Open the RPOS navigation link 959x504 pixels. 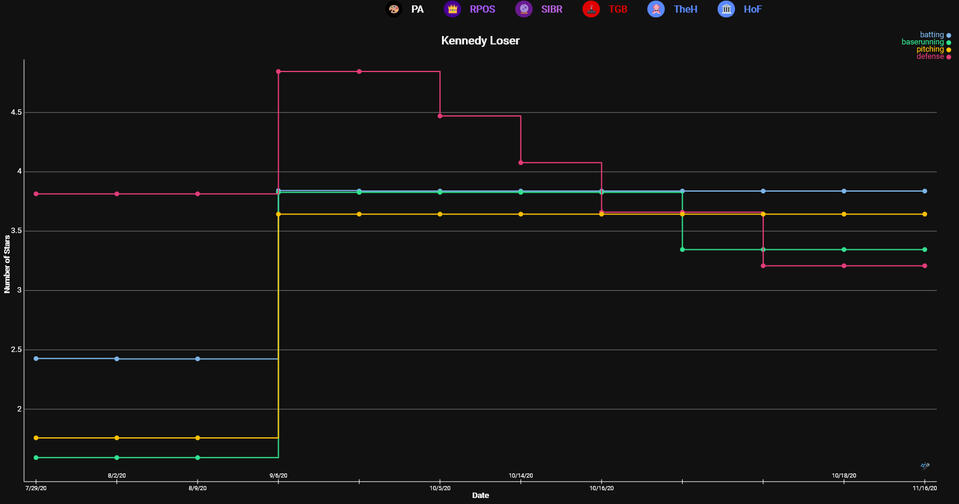pos(483,9)
